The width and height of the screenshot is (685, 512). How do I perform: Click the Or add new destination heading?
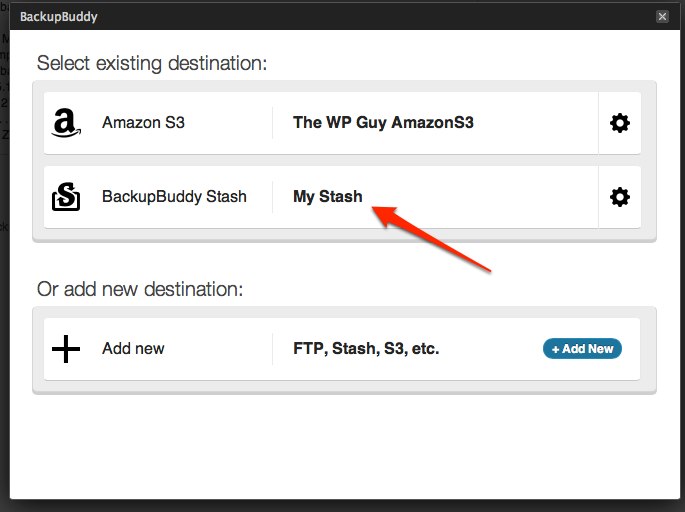pyautogui.click(x=140, y=289)
